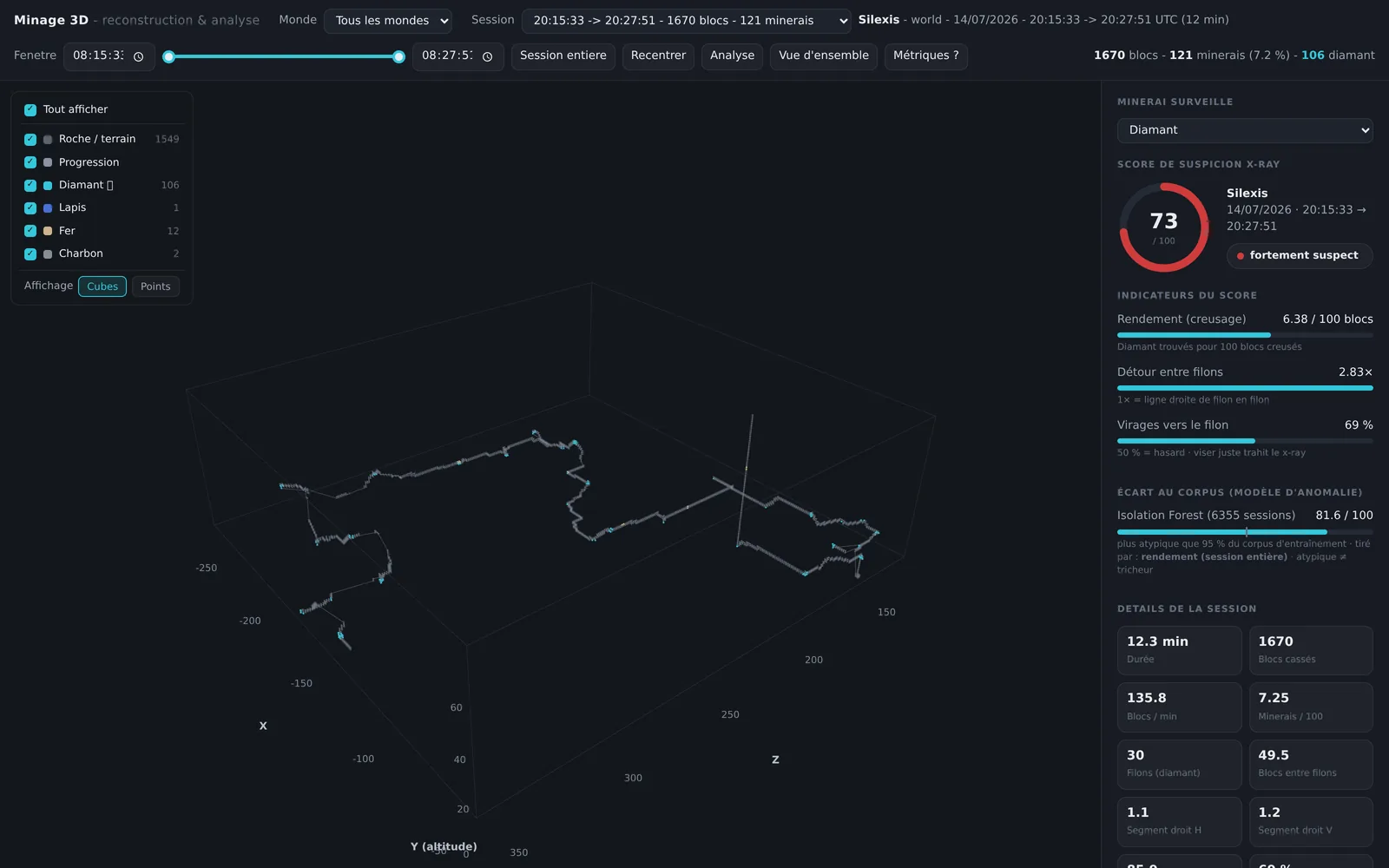Click the Fenetre start time field
Viewport: 1389px width, 868px height.
tap(109, 56)
